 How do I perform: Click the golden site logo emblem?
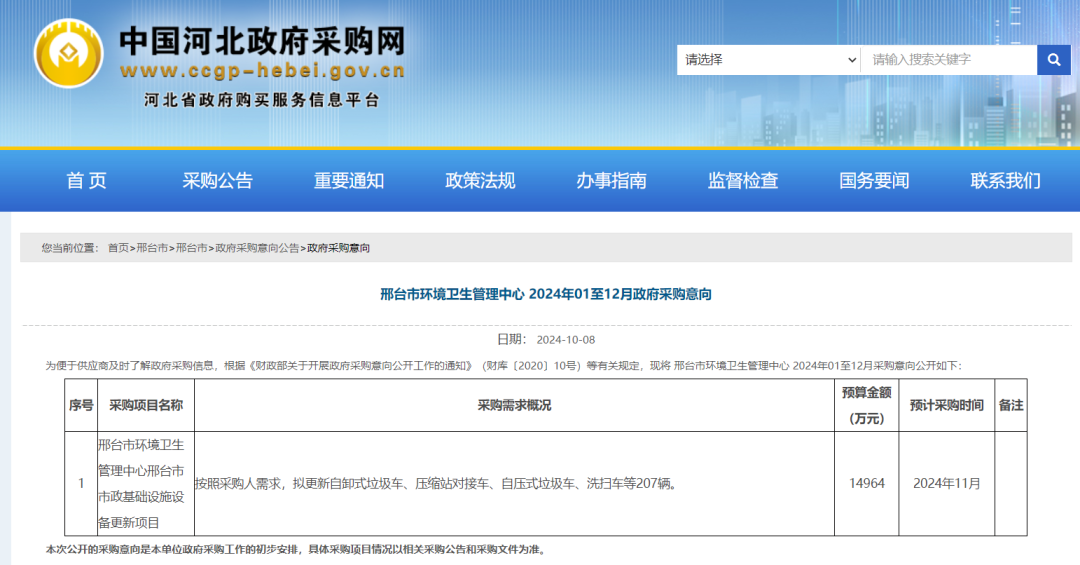(68, 53)
